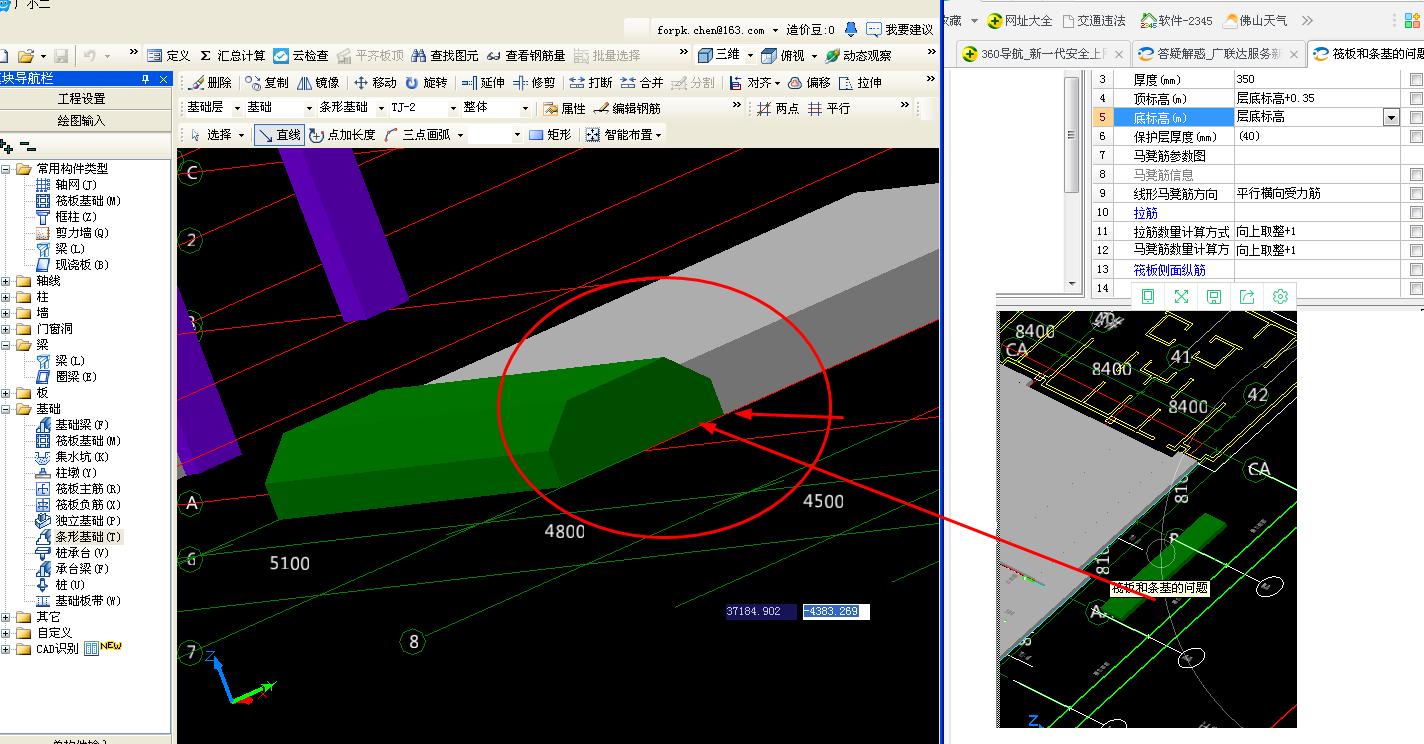Select the 矩形 rectangle drawing tool

tap(550, 134)
